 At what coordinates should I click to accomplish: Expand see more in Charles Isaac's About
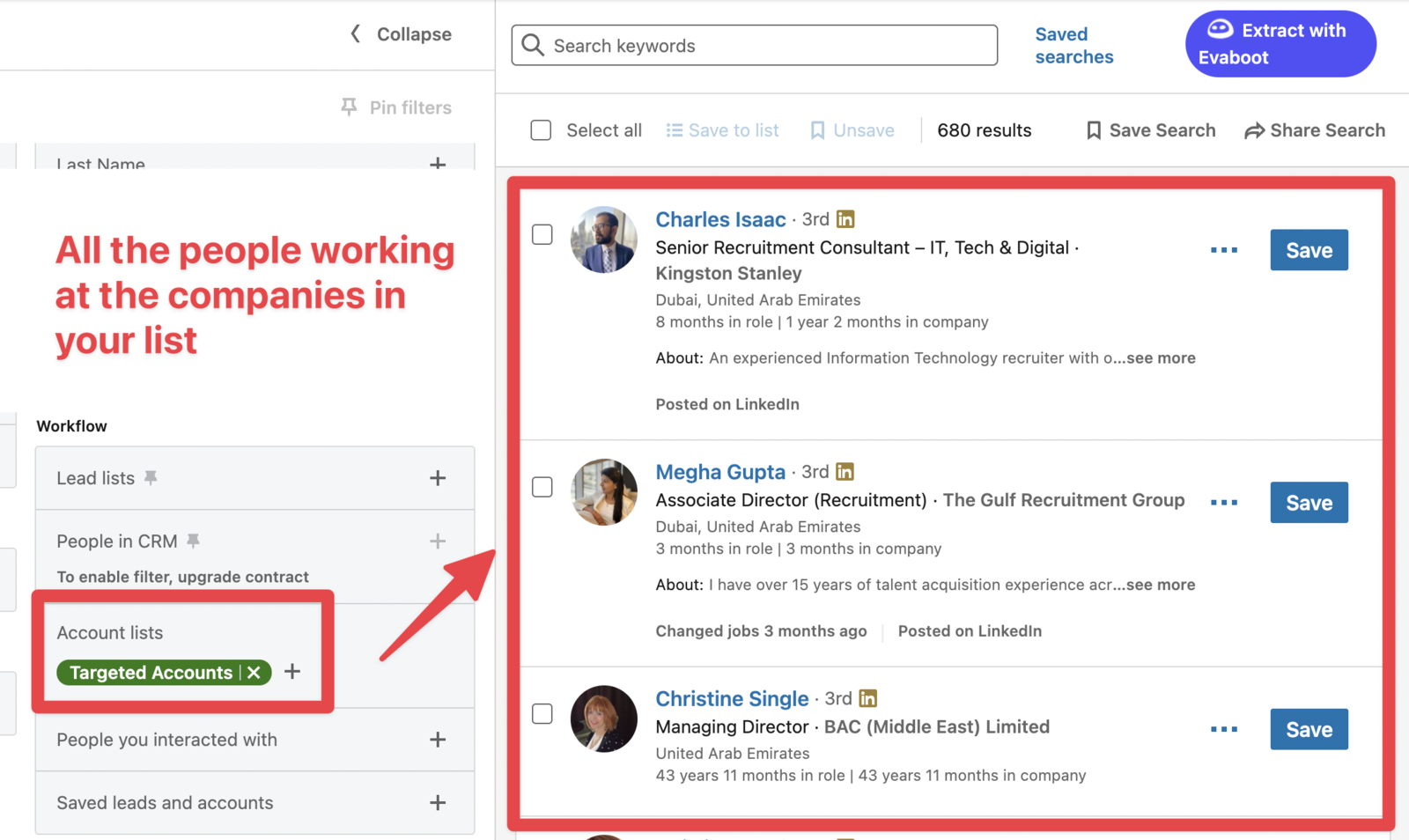pyautogui.click(x=1161, y=357)
